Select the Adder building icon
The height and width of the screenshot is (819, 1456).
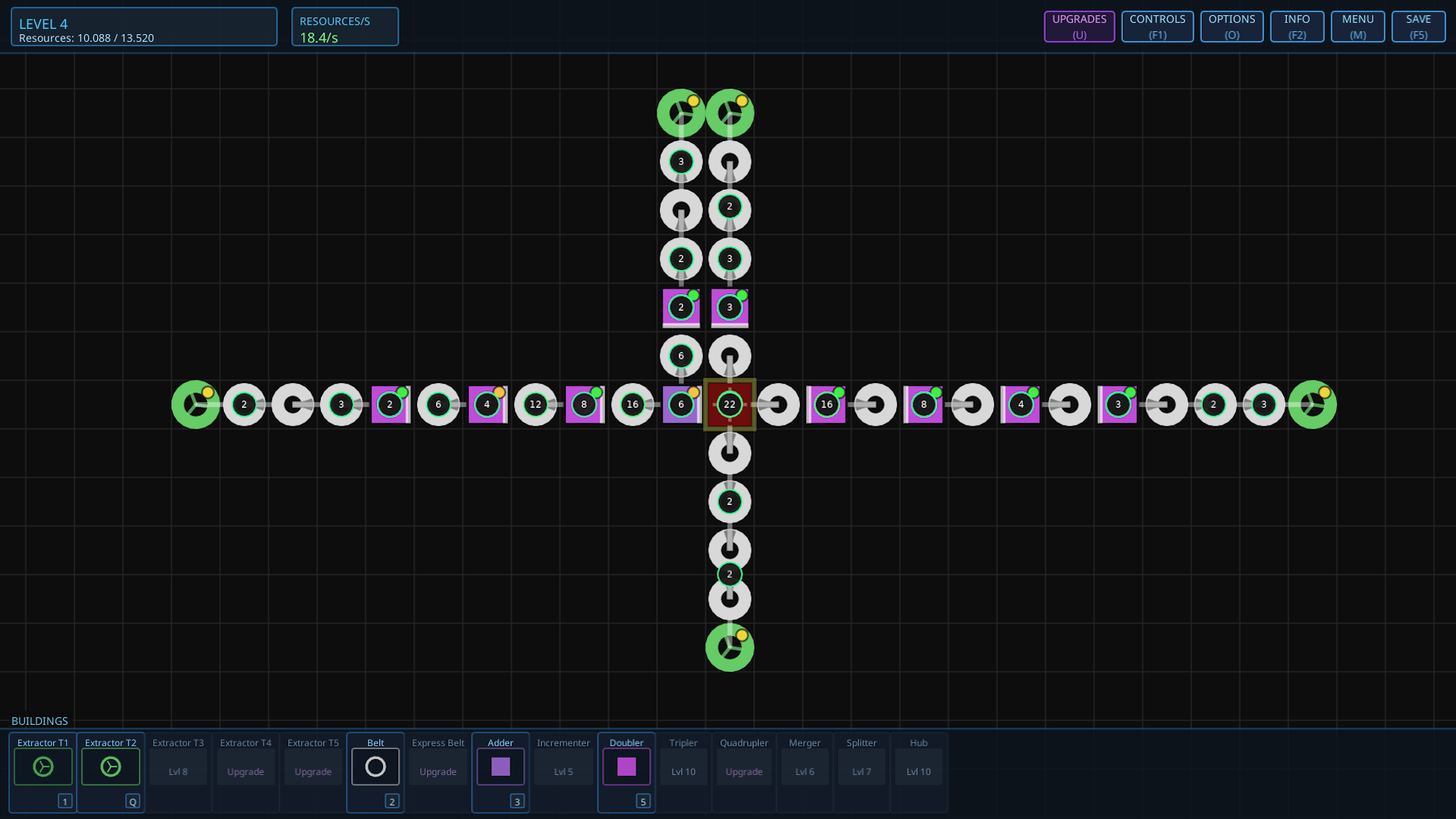pos(500,767)
